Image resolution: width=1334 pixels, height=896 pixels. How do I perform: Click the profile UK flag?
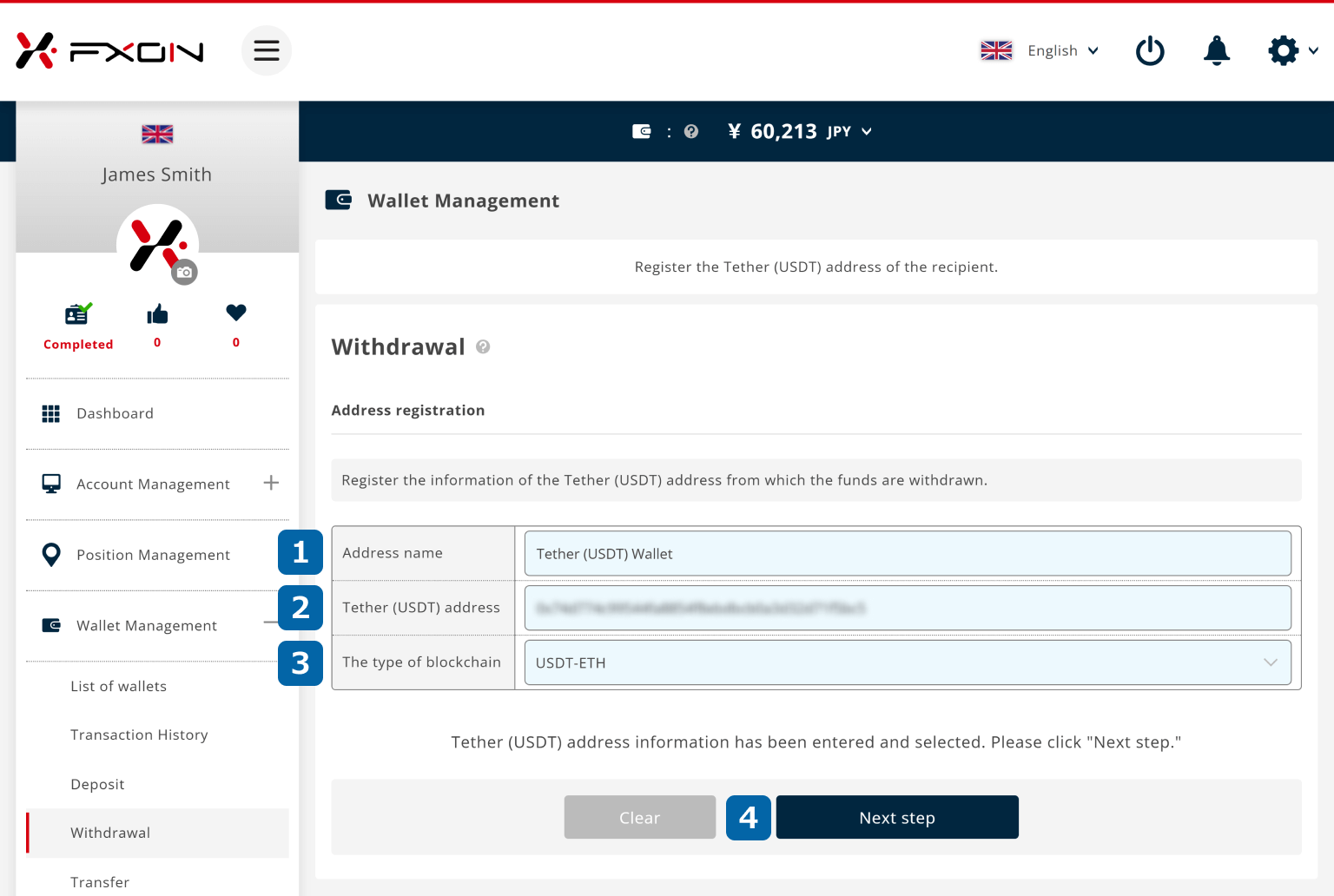157,134
